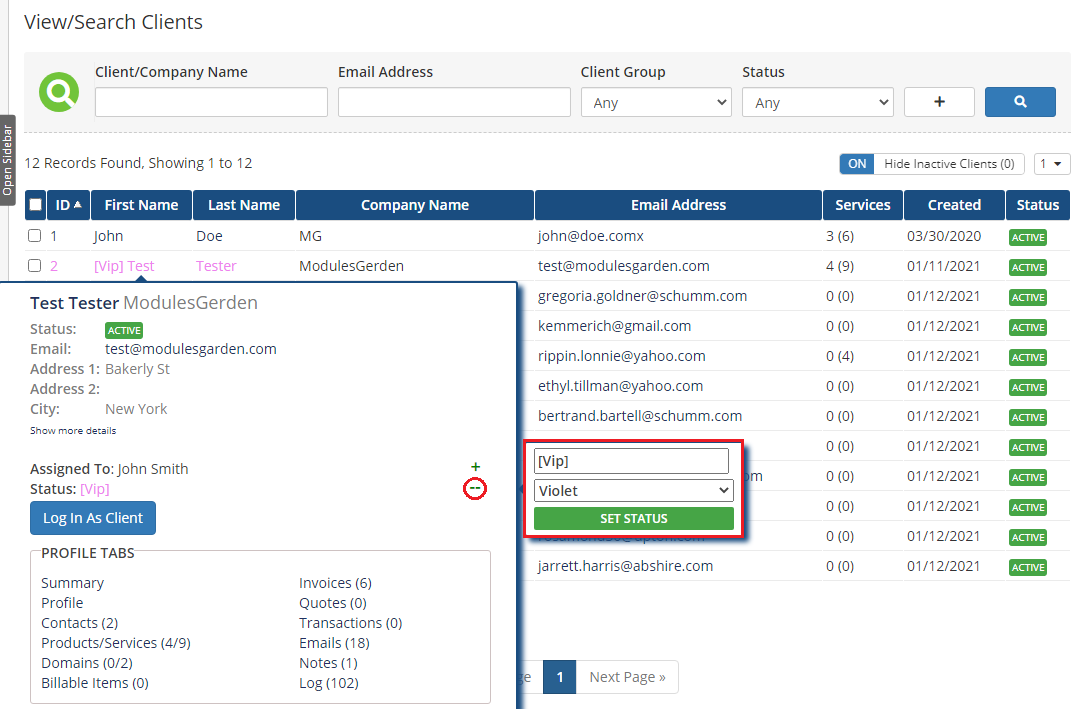This screenshot has height=709, width=1084.
Task: Focus the Email Address search field
Action: pos(454,102)
